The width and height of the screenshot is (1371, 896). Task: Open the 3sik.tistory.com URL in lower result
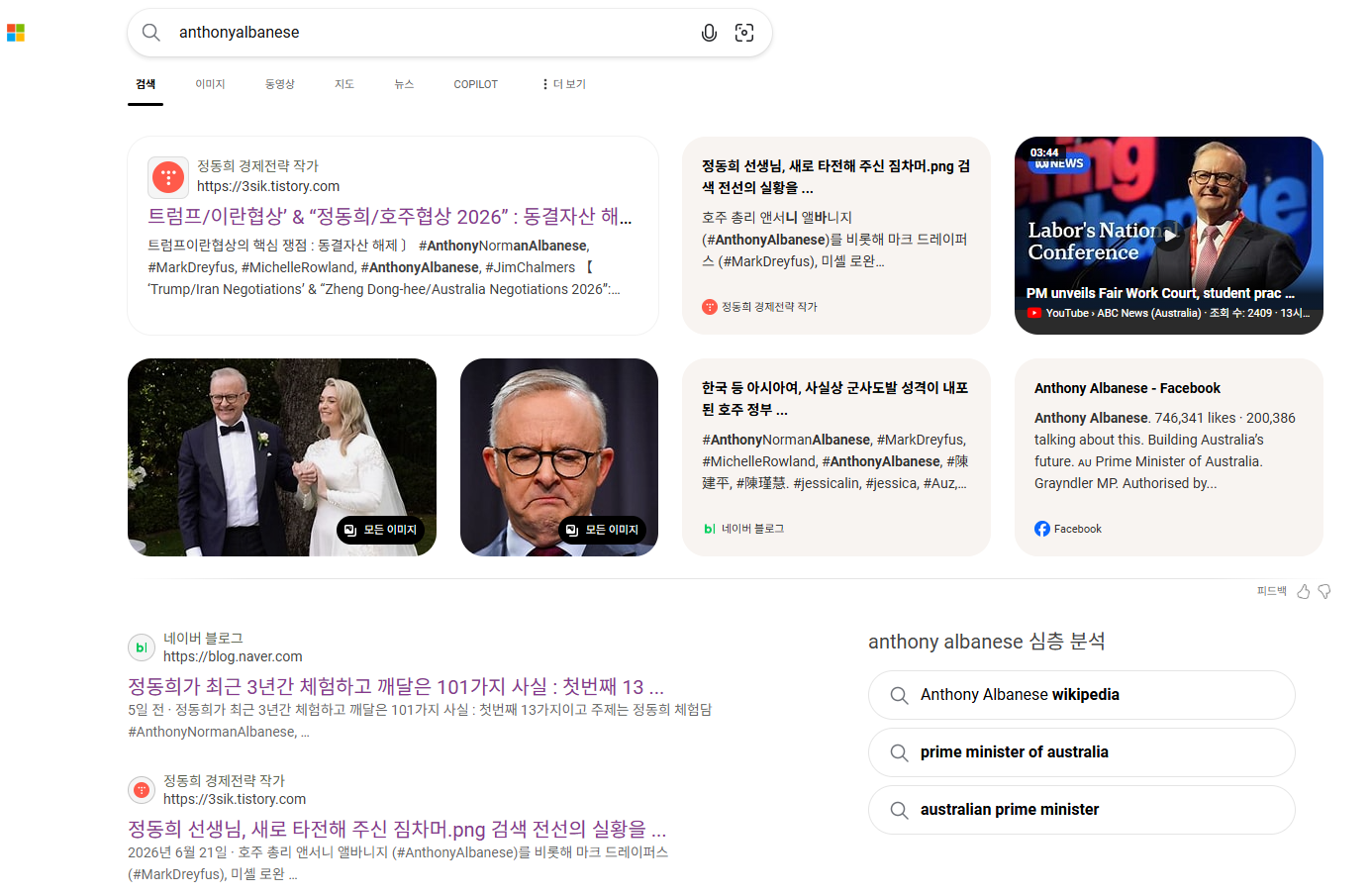click(235, 799)
